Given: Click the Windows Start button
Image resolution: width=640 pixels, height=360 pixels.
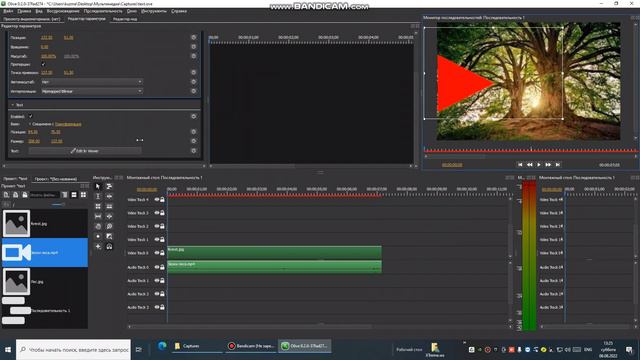Looking at the screenshot, I should [8, 349].
